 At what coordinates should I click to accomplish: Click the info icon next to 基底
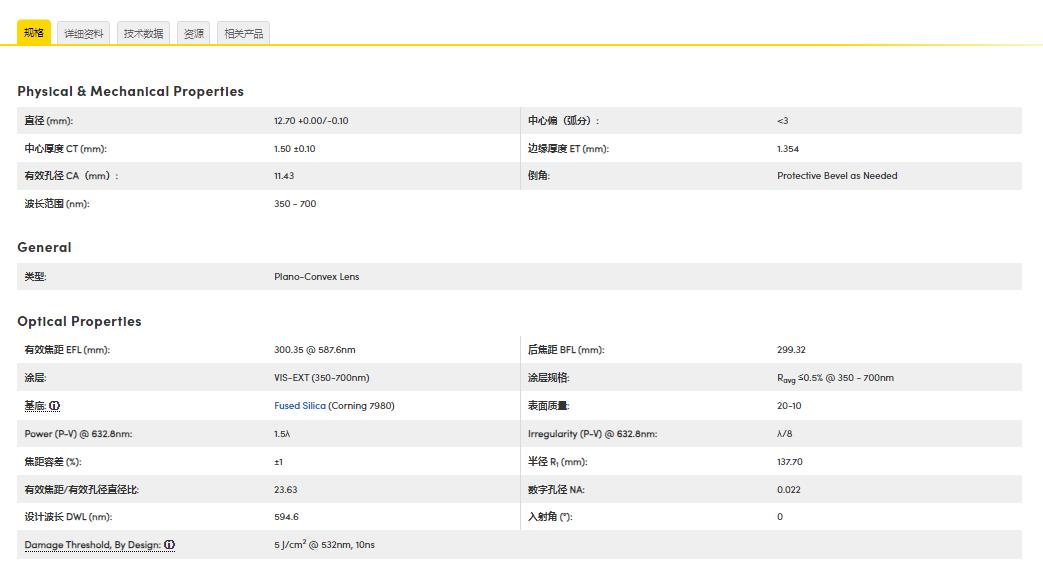(x=55, y=406)
